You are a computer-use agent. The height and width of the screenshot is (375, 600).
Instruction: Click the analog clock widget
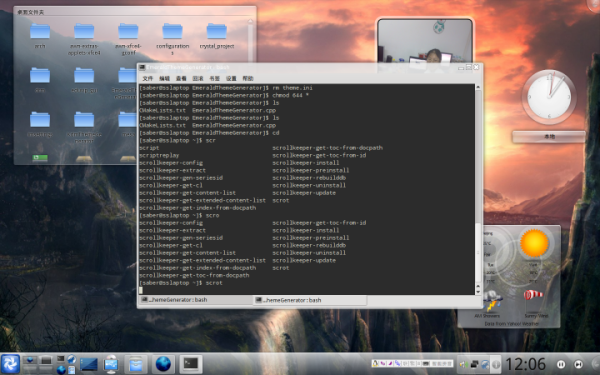pyautogui.click(x=549, y=96)
